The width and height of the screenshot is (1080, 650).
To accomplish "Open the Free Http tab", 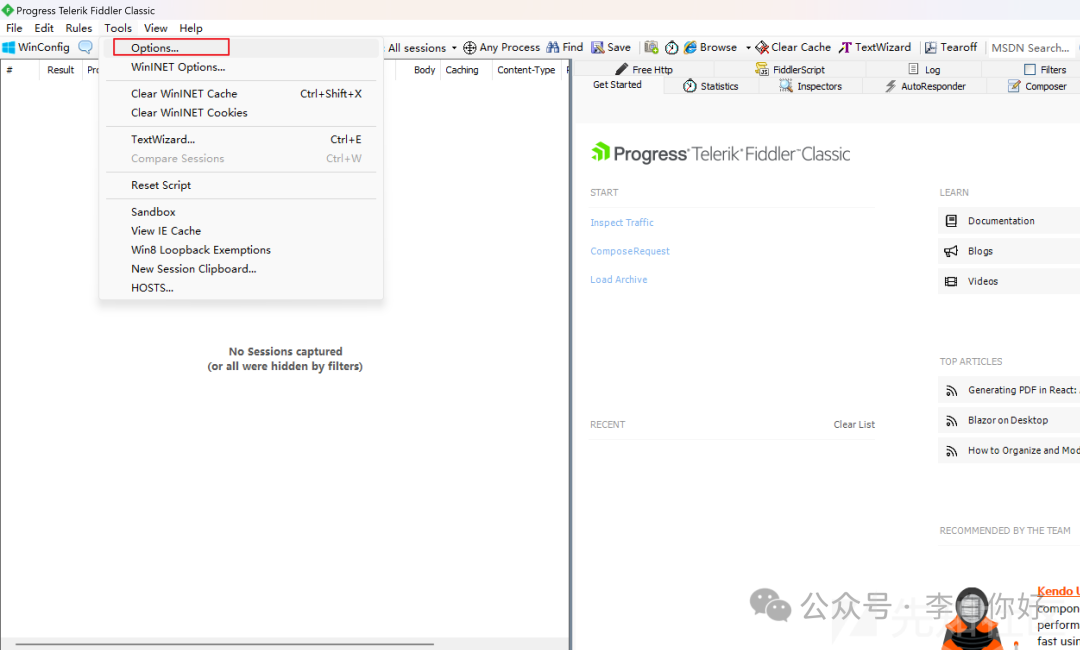I will point(643,70).
